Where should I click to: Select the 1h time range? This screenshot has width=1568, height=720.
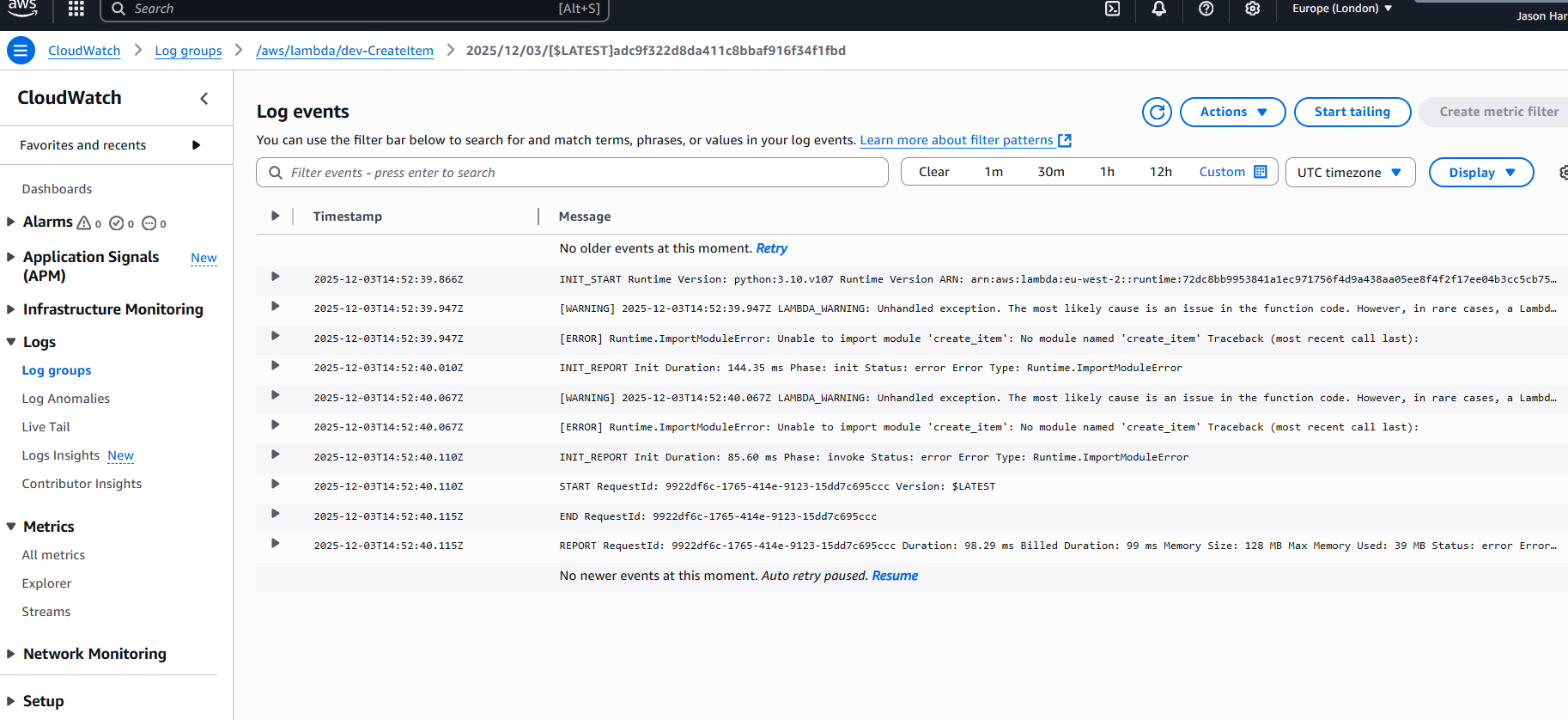[x=1107, y=172]
